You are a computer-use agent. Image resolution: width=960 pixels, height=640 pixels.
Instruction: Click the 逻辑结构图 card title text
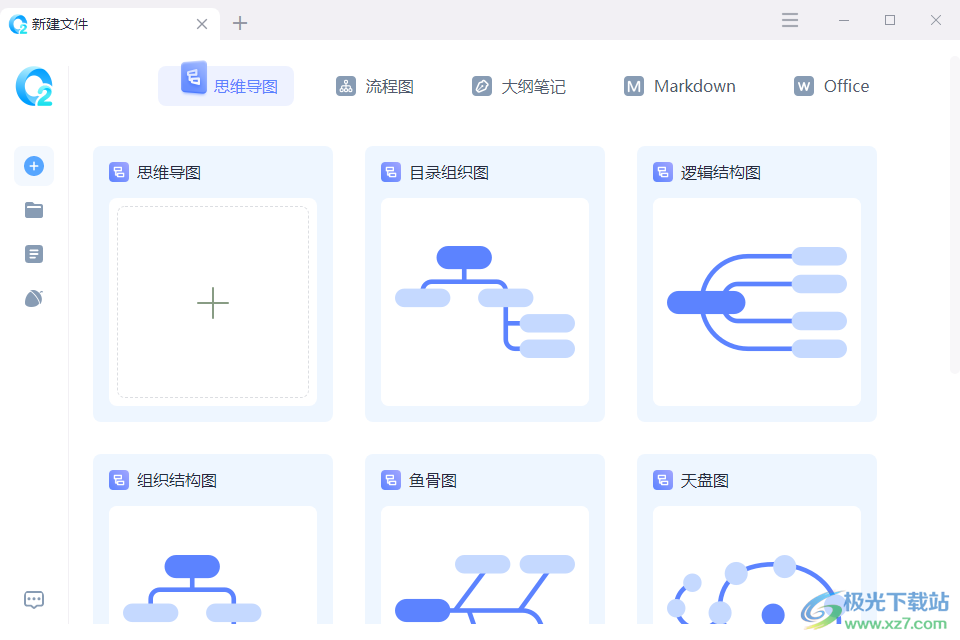coord(721,173)
